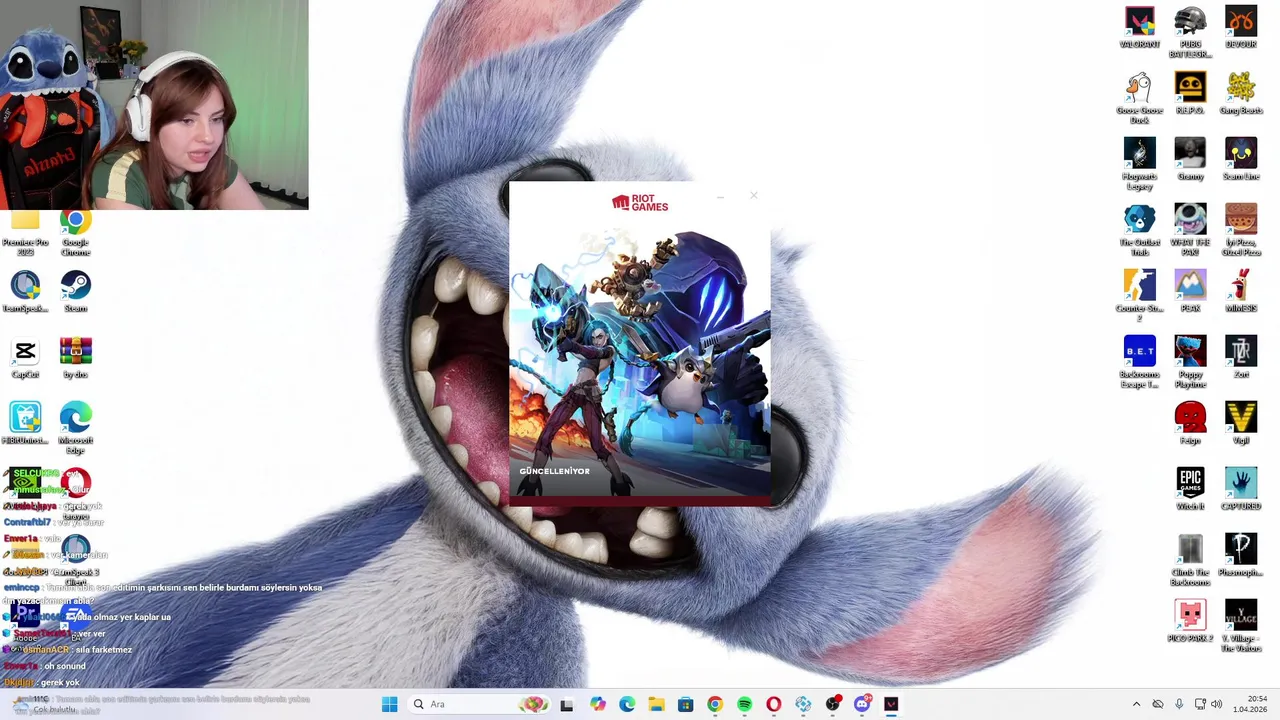Switch to Spotify in the taskbar

coord(744,704)
